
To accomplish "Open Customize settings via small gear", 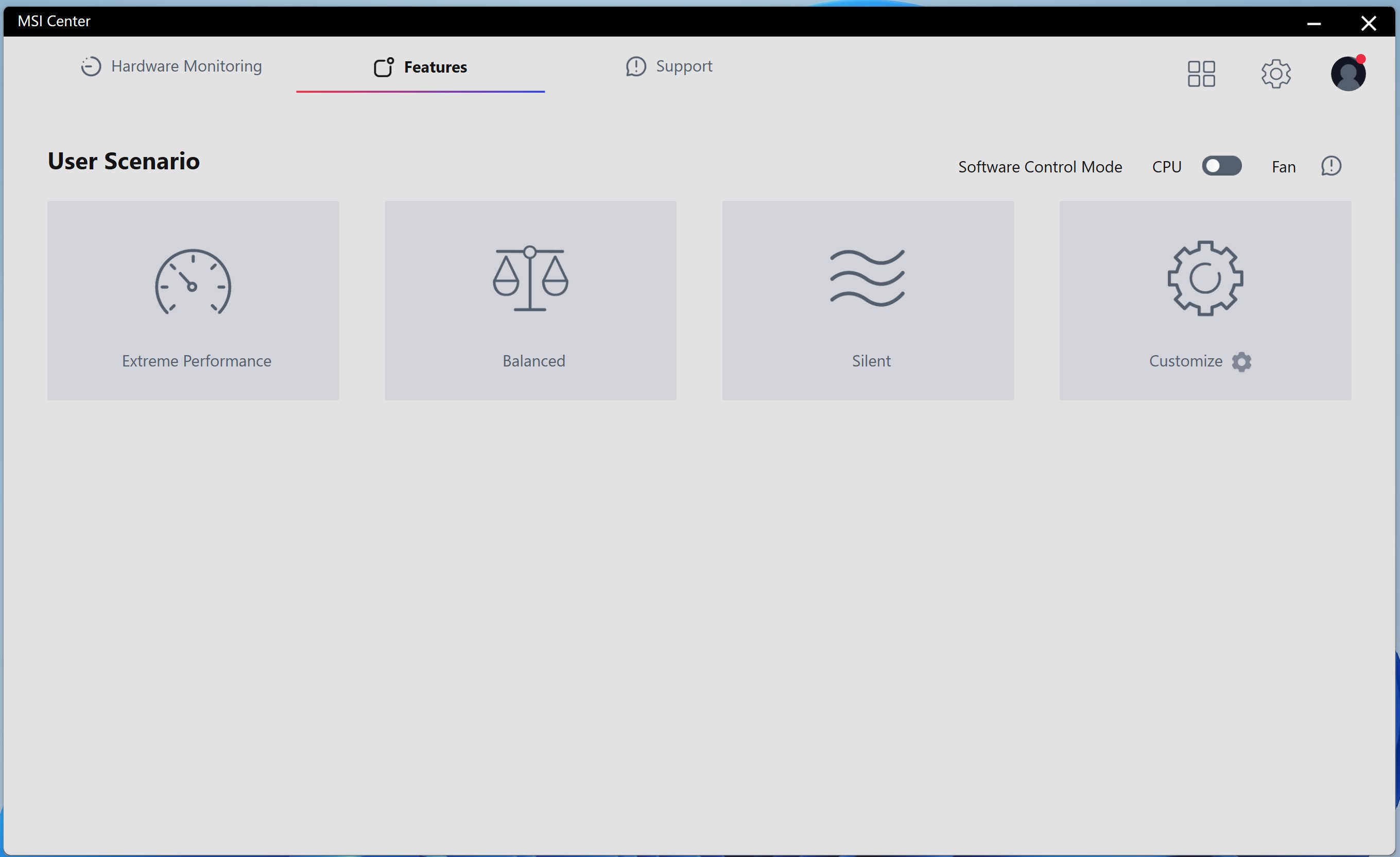I will [1241, 362].
